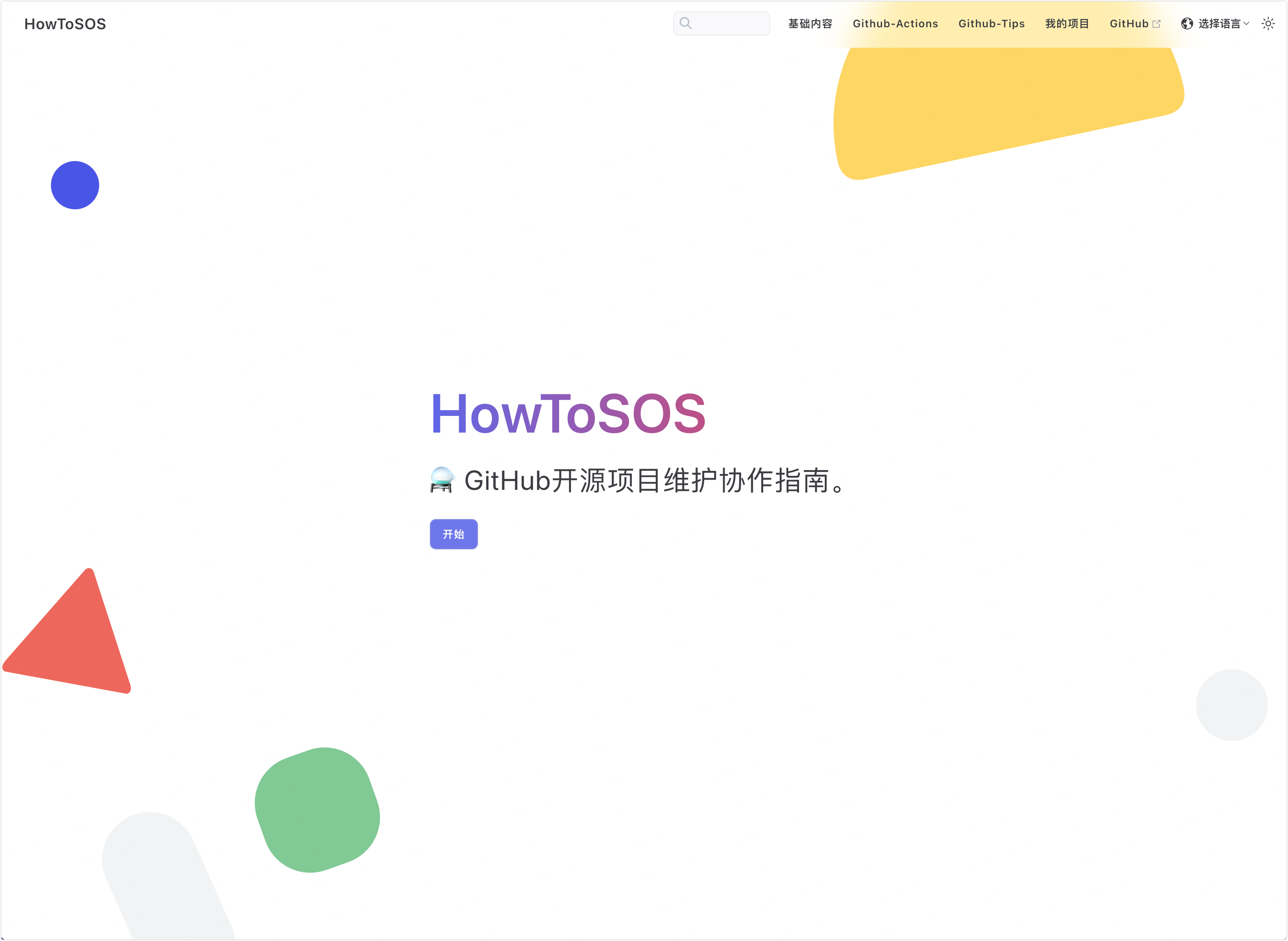The width and height of the screenshot is (1288, 941).
Task: Click the HowToSOS navbar logo
Action: pos(65,24)
